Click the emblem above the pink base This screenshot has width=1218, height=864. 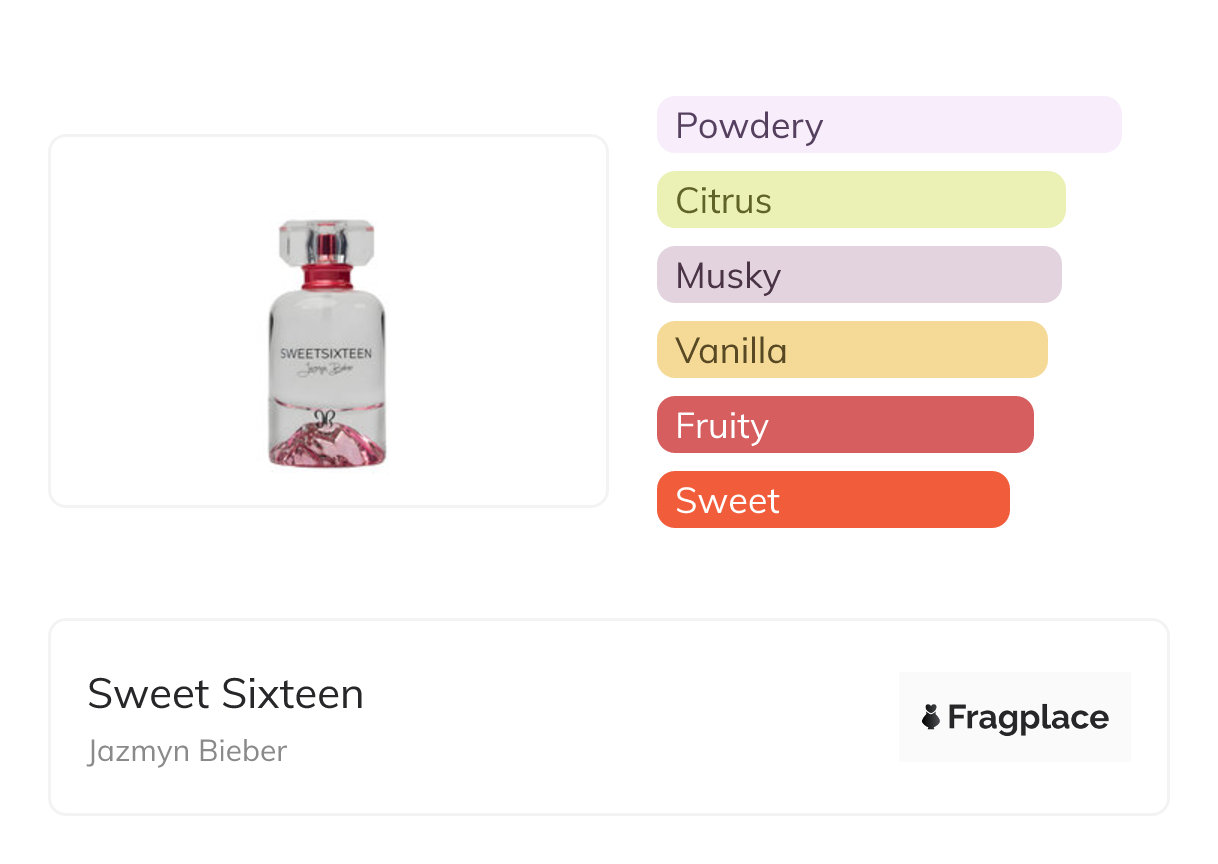[325, 419]
